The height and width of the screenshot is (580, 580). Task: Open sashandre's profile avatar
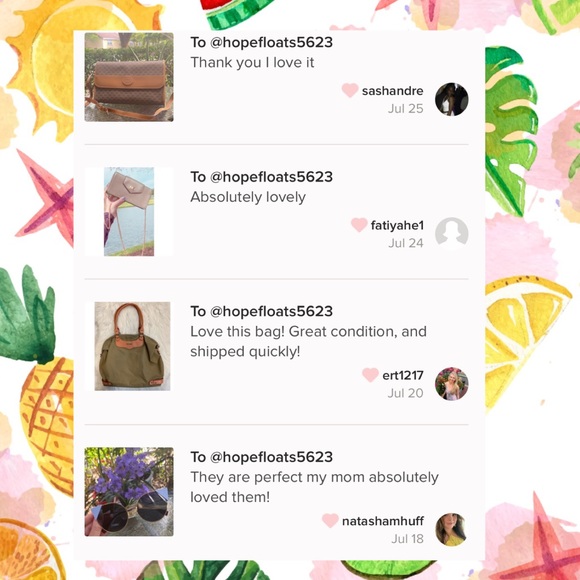(452, 99)
